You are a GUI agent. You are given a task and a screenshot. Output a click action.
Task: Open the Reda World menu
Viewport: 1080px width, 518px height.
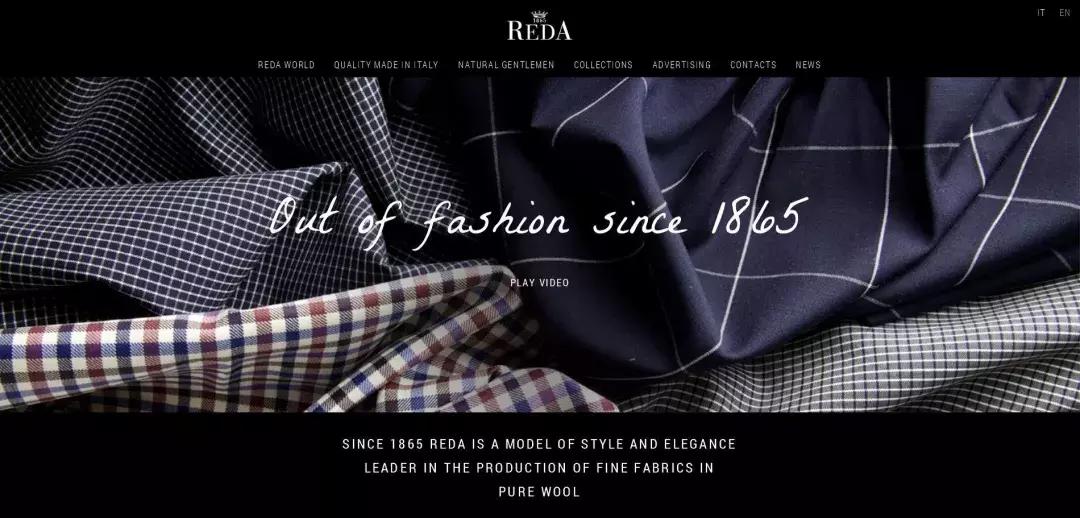[x=286, y=65]
